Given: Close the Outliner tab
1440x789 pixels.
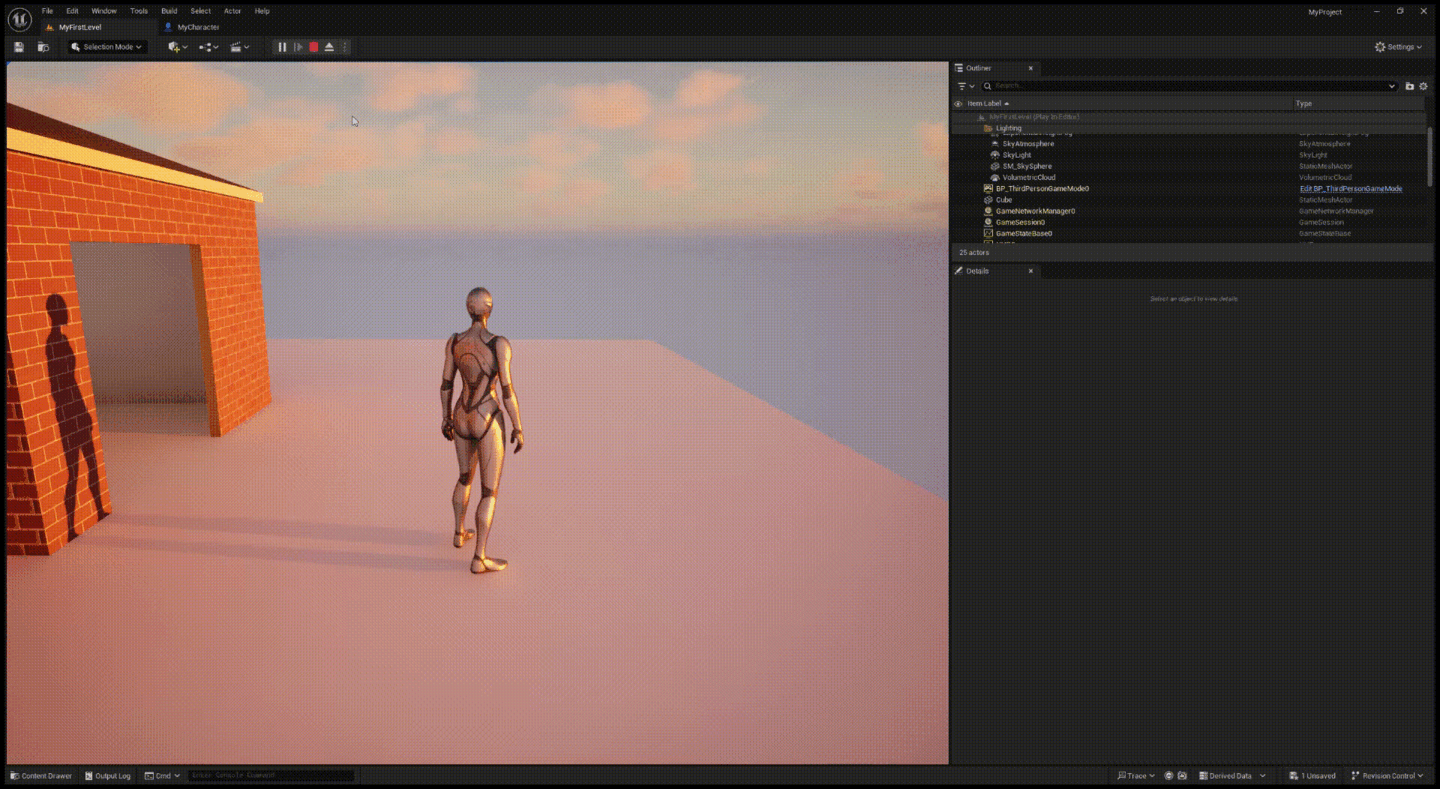Looking at the screenshot, I should pos(1031,68).
